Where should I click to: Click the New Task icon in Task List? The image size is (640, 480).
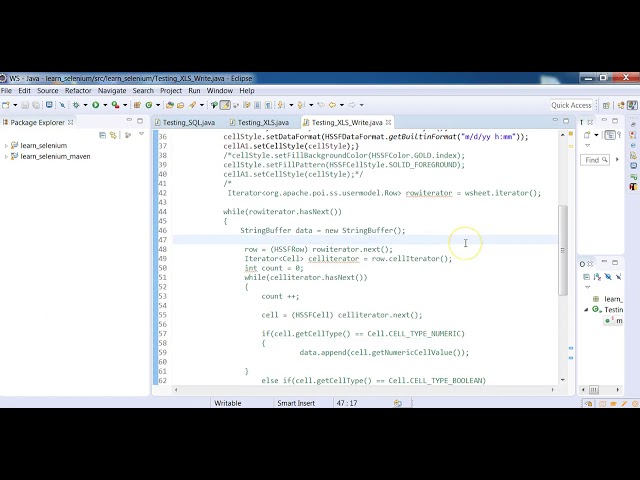coord(587,135)
